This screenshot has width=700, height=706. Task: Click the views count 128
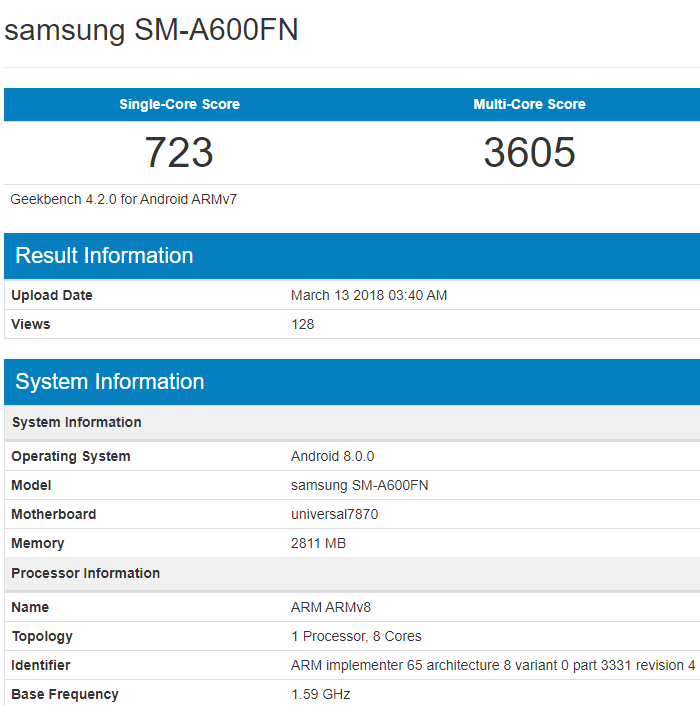pyautogui.click(x=303, y=324)
